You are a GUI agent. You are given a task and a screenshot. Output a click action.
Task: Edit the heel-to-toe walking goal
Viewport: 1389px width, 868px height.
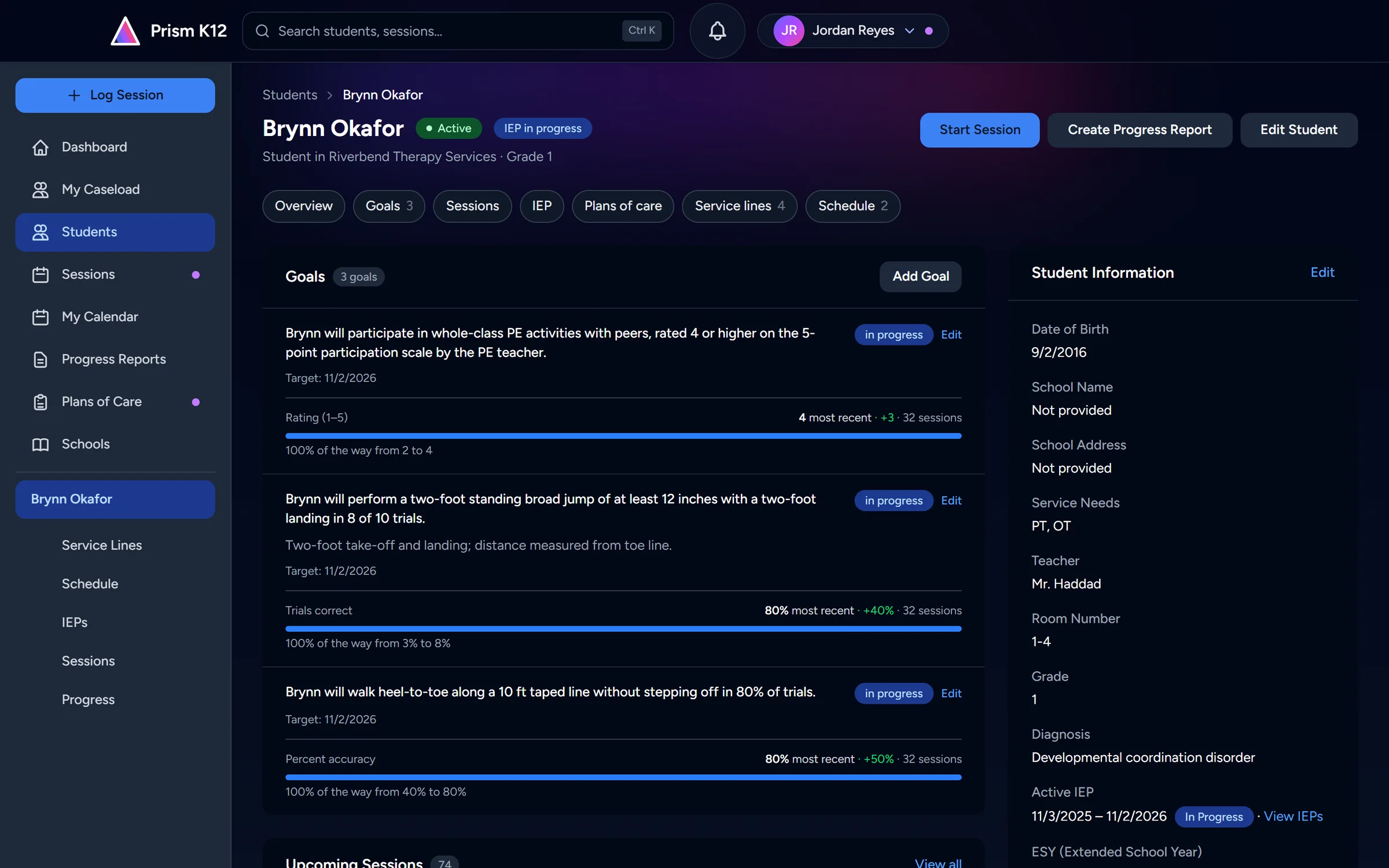(951, 693)
